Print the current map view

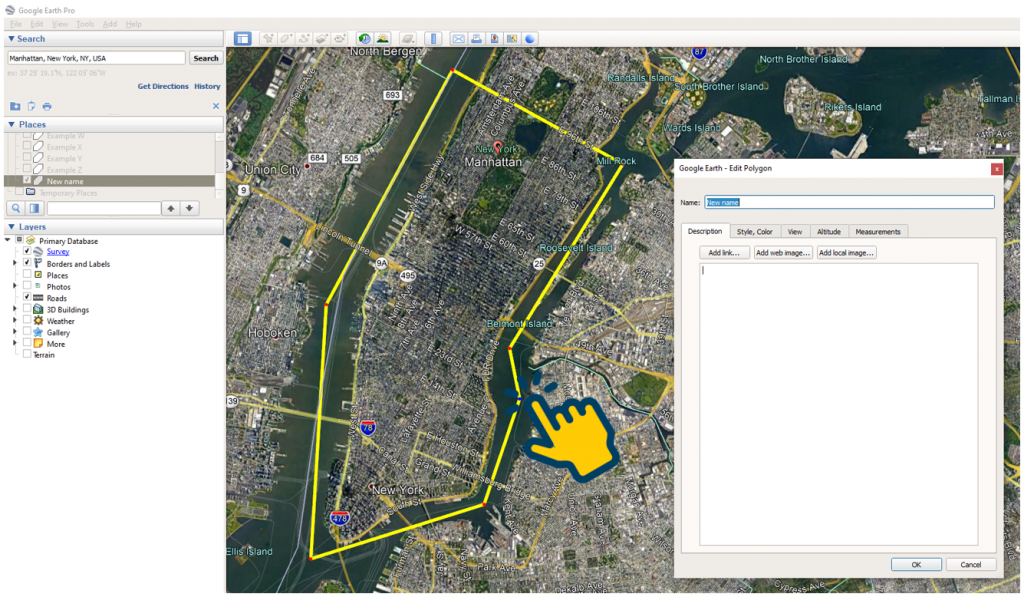[x=475, y=38]
